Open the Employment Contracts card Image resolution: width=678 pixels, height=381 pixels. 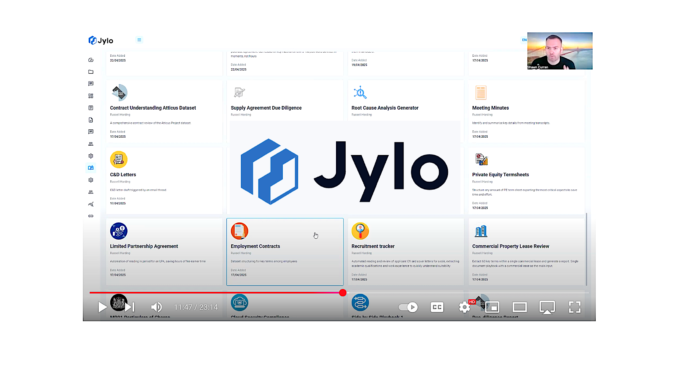tap(285, 252)
